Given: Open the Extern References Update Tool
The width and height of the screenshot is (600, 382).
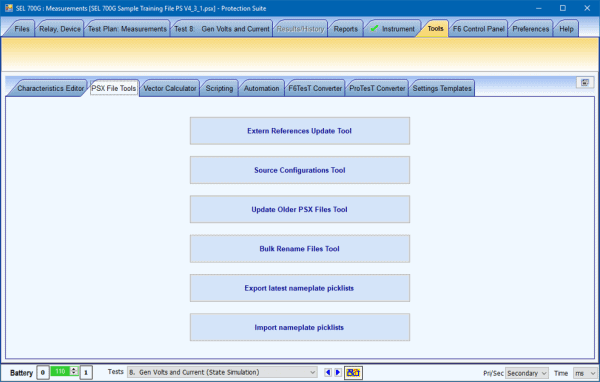Looking at the screenshot, I should (300, 131).
